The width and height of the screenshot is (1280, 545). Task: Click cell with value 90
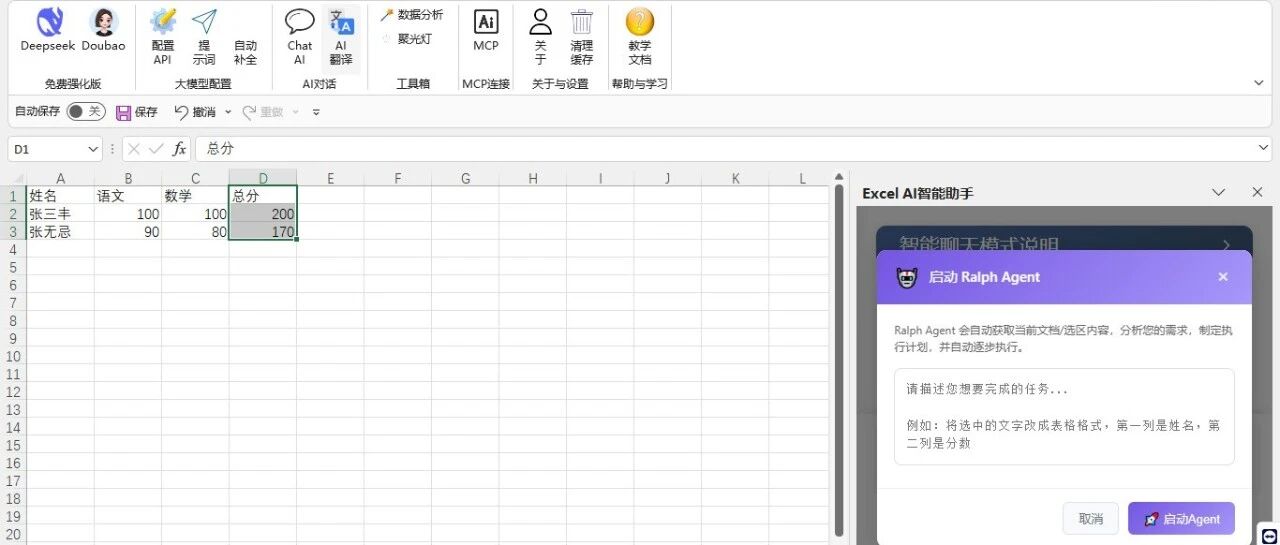tap(128, 232)
